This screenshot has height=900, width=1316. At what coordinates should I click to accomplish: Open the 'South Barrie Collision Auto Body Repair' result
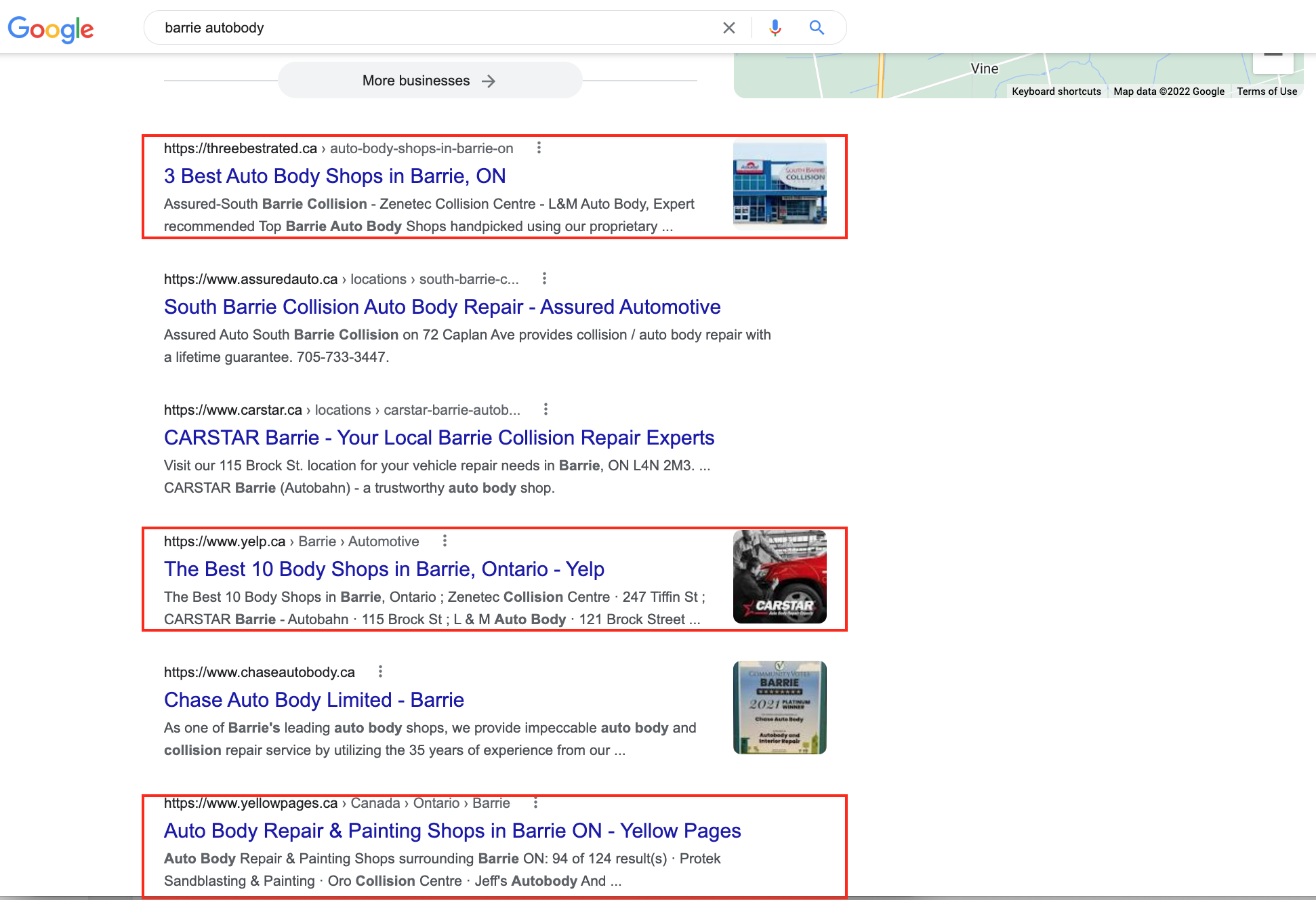441,307
